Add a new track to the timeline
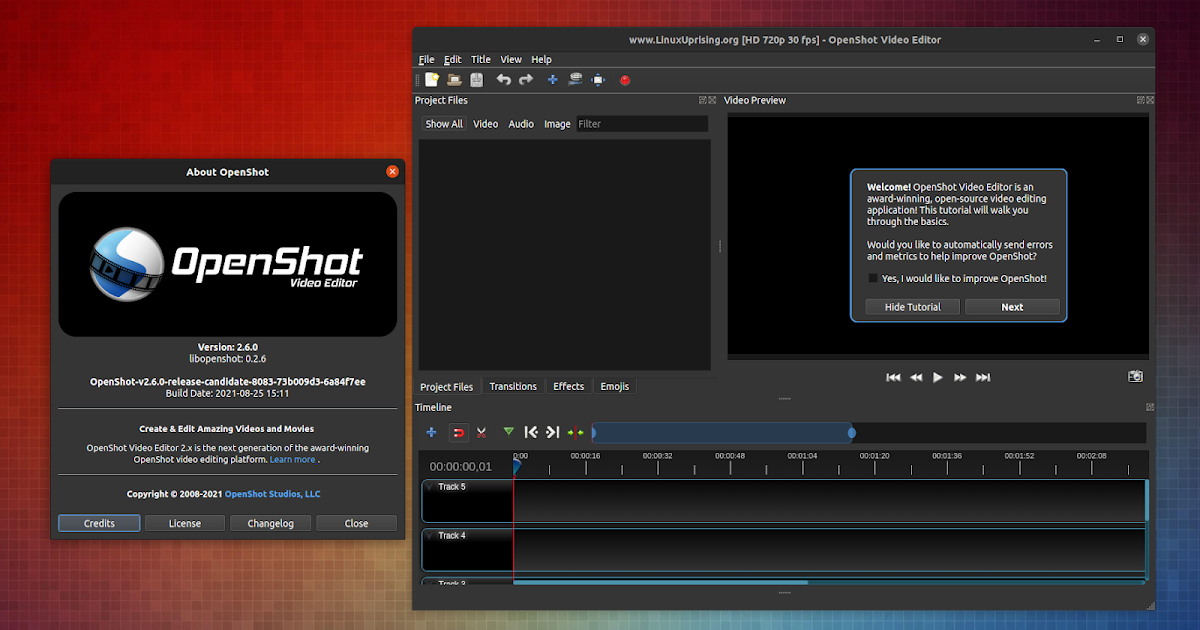Screen dimensions: 1200x630 tap(431, 432)
